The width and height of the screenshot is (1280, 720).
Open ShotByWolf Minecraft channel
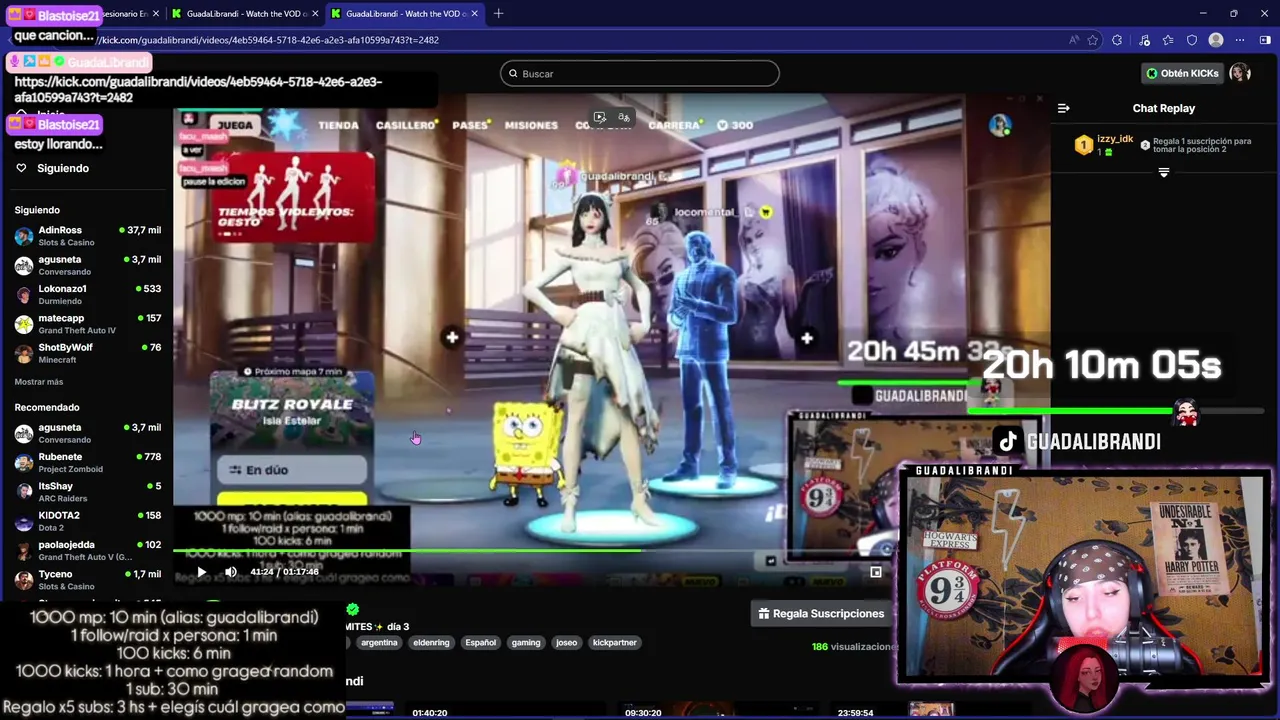[88, 353]
